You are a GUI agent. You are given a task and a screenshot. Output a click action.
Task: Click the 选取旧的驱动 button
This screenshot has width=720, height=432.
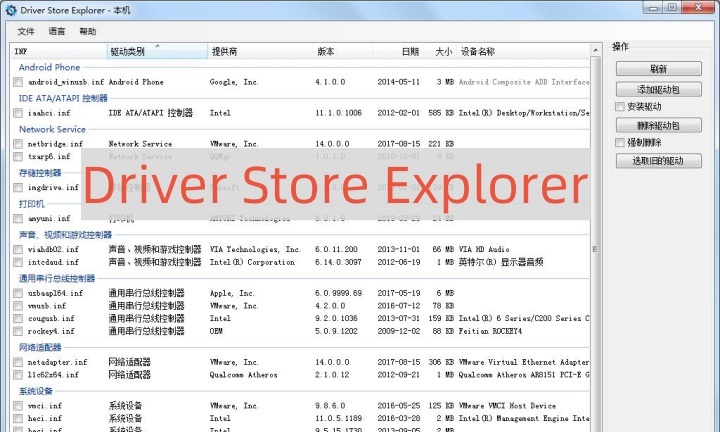(658, 161)
